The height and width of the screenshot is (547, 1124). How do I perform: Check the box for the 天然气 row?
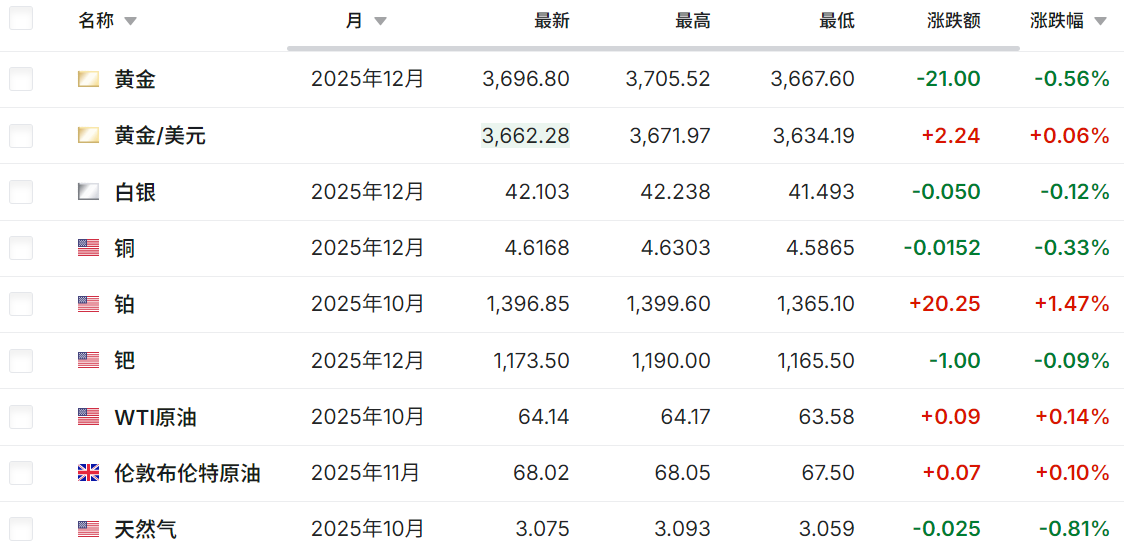[21, 529]
